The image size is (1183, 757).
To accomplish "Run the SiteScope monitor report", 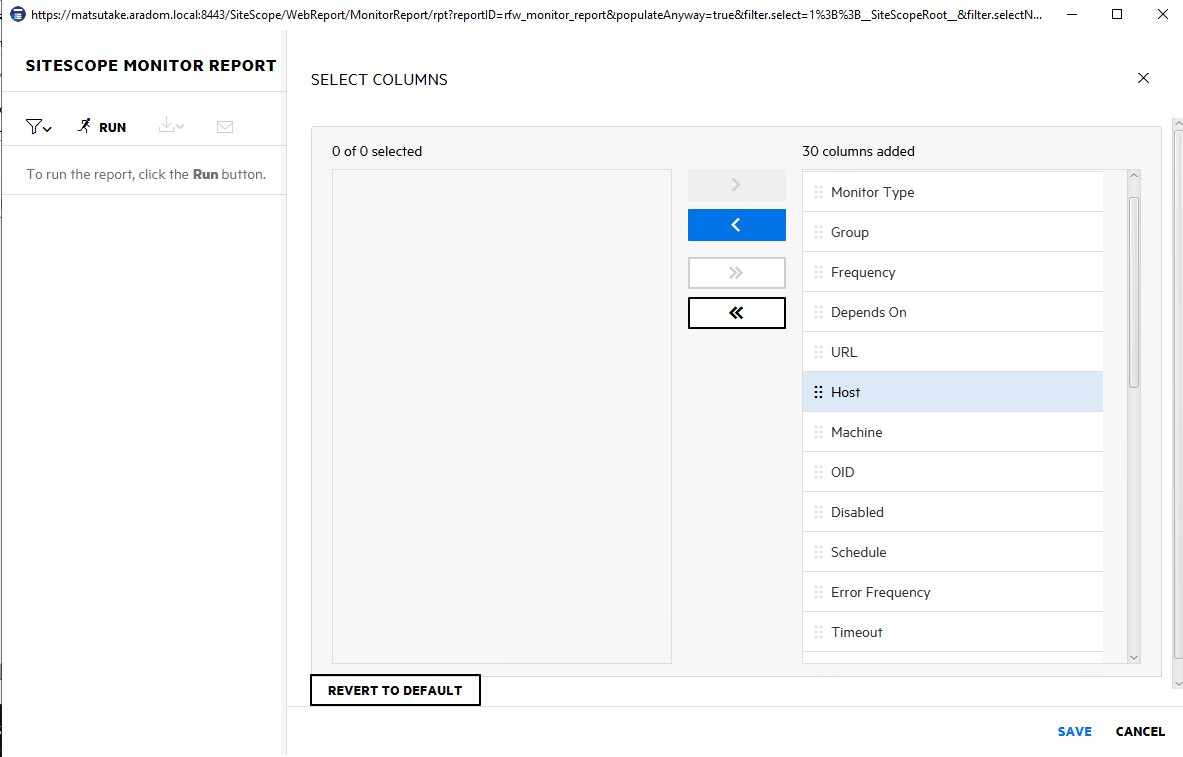I will [102, 127].
